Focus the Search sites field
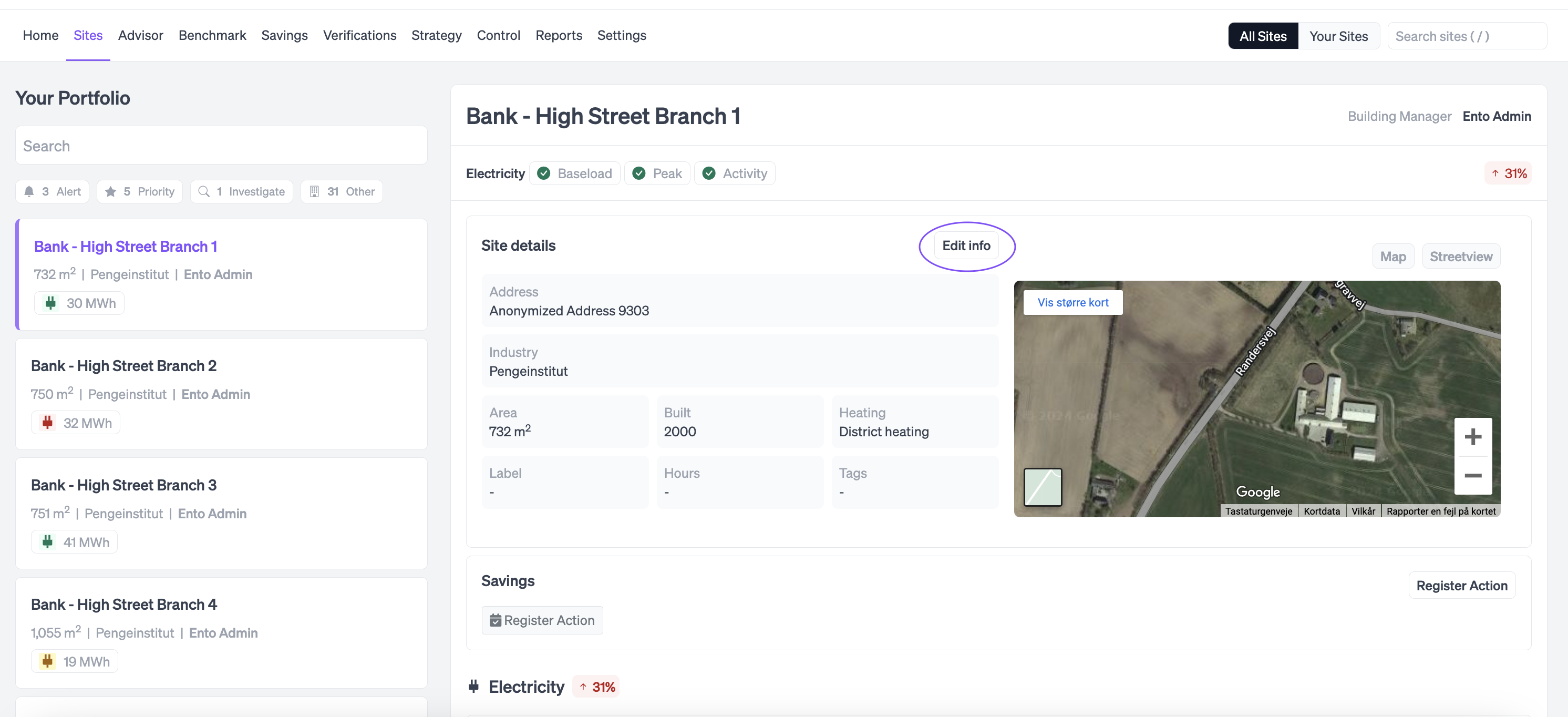 1467,36
